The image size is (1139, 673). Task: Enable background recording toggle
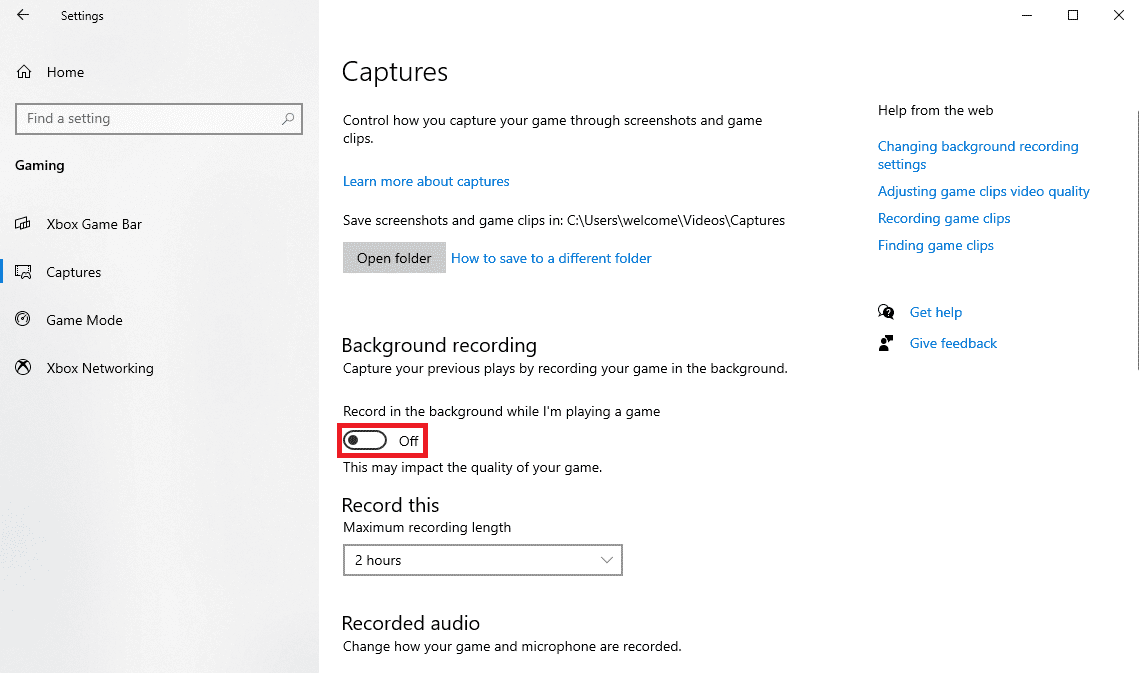(x=365, y=441)
